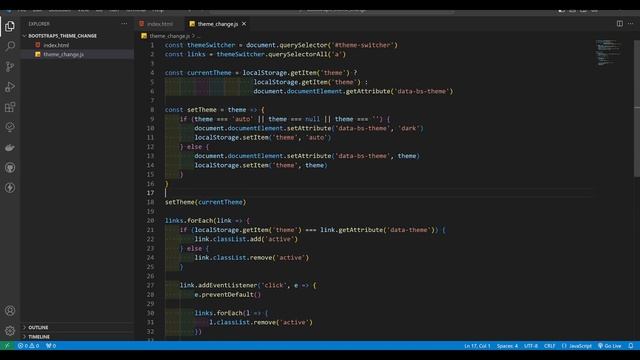Screen dimensions: 640x360
Task: Click the split editor icon
Action: pyautogui.click(x=620, y=24)
